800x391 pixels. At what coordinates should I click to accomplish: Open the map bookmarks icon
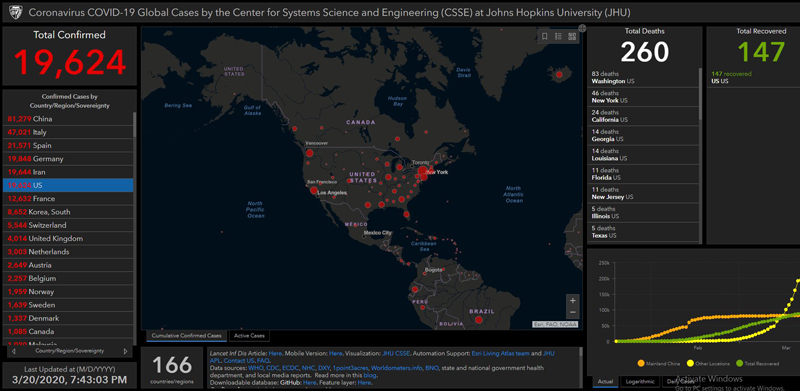pos(545,36)
